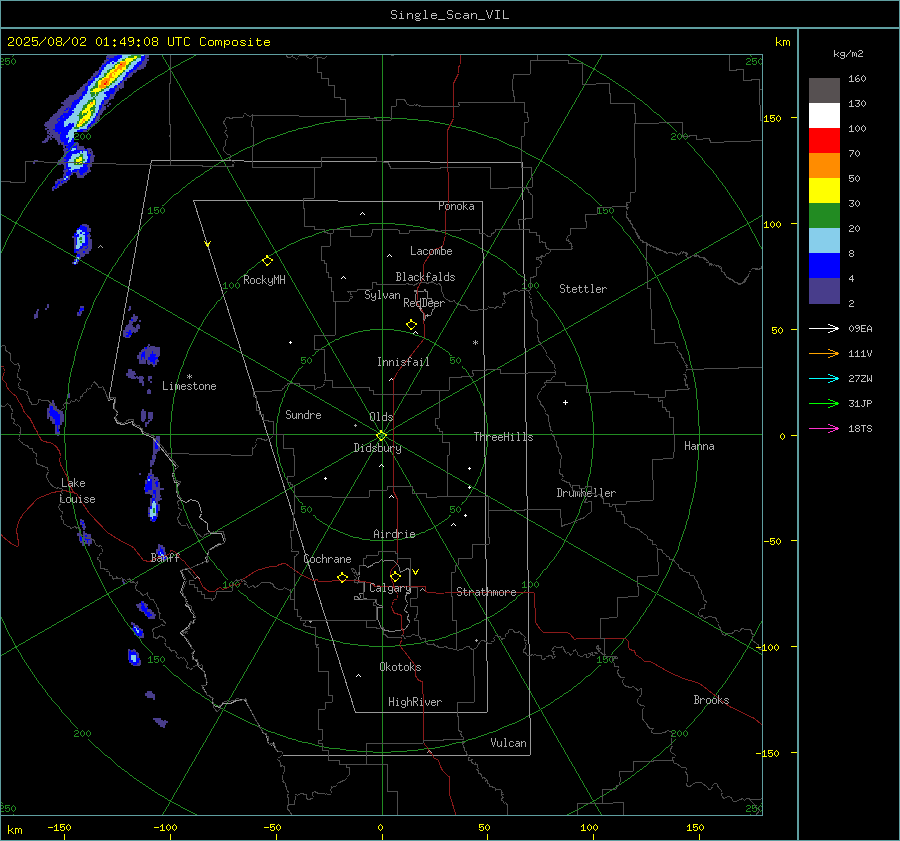Click the yellow V marker right of Calgary diamond
900x841 pixels.
[416, 572]
